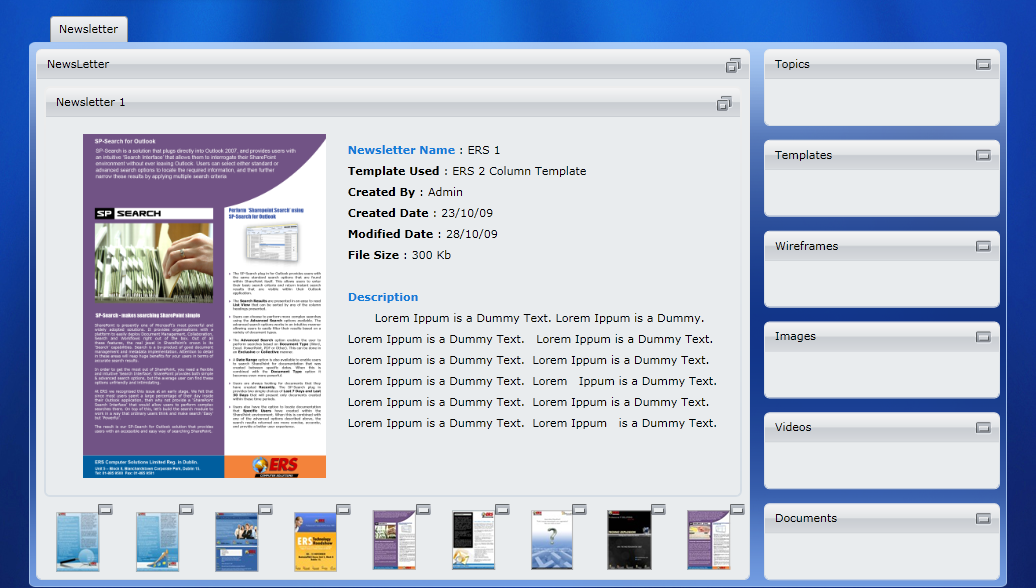The width and height of the screenshot is (1036, 588).
Task: Click the Description heading
Action: click(x=383, y=297)
